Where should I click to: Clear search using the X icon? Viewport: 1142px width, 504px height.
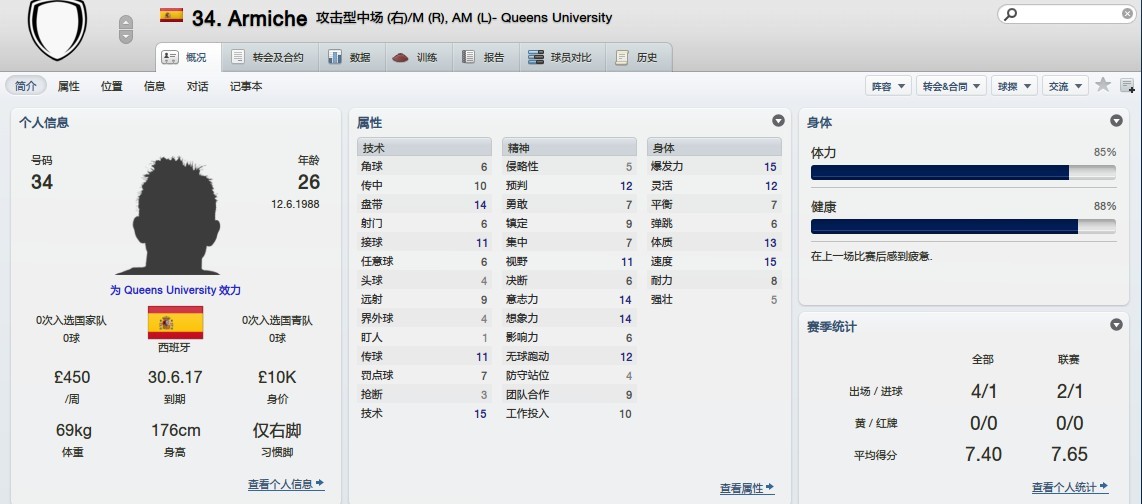pos(1127,15)
